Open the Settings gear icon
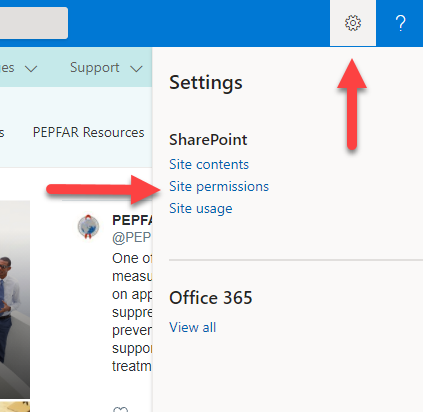The height and width of the screenshot is (412, 423). point(353,23)
